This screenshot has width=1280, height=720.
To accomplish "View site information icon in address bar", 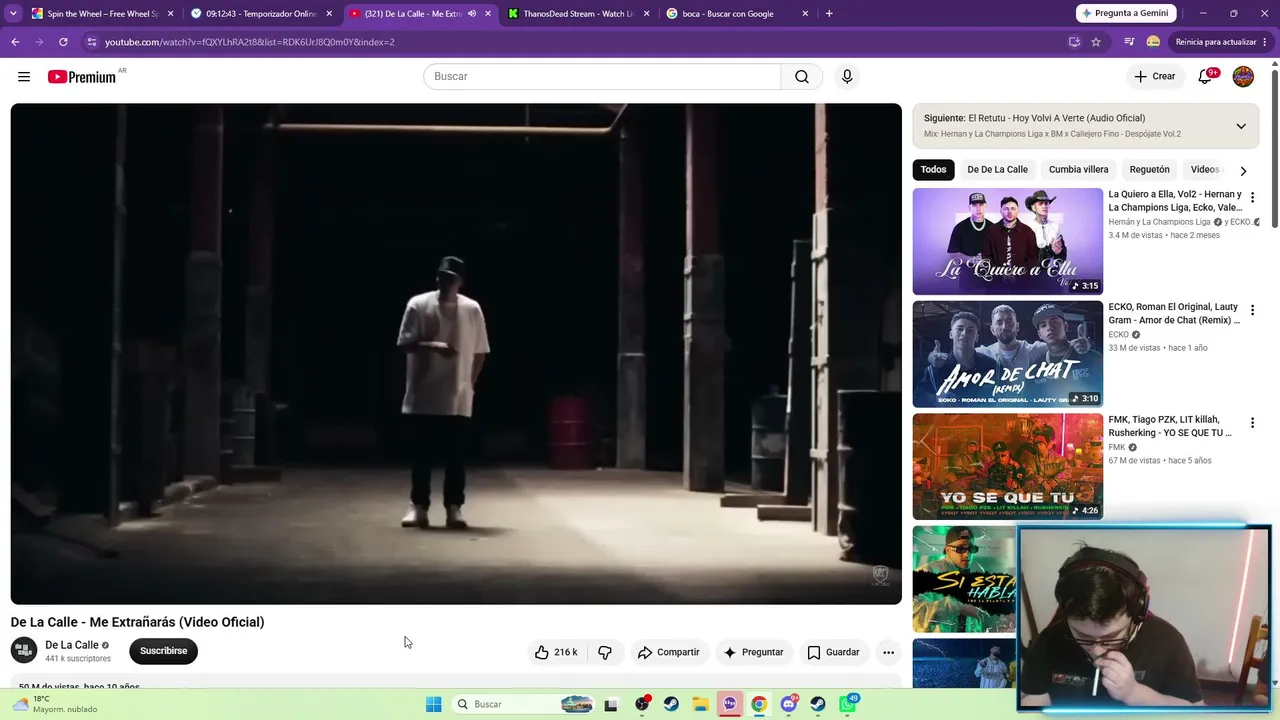I will pyautogui.click(x=91, y=42).
